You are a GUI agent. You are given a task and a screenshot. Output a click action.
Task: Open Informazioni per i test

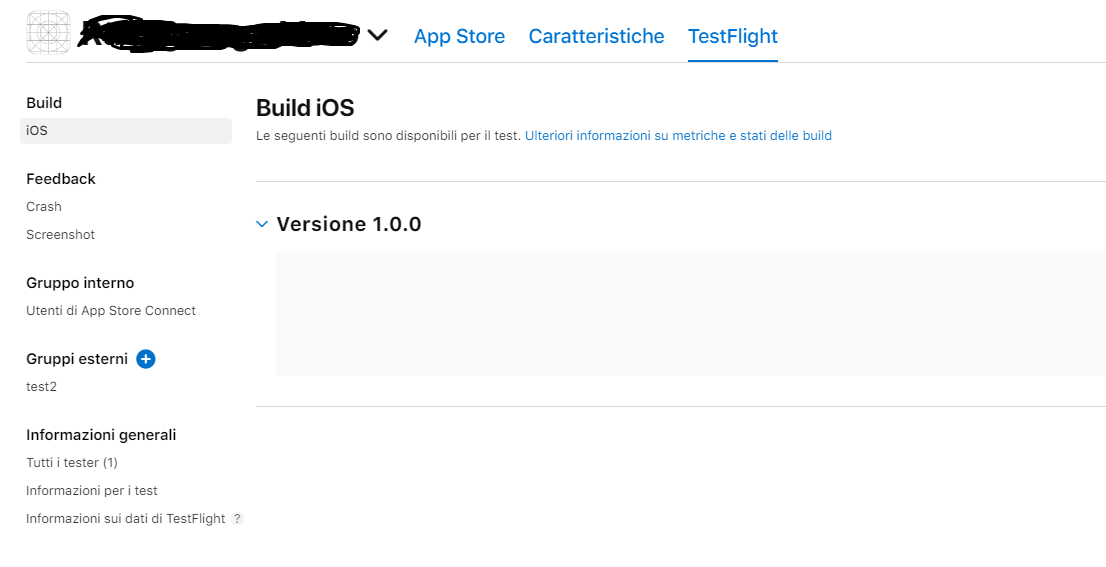tap(92, 491)
